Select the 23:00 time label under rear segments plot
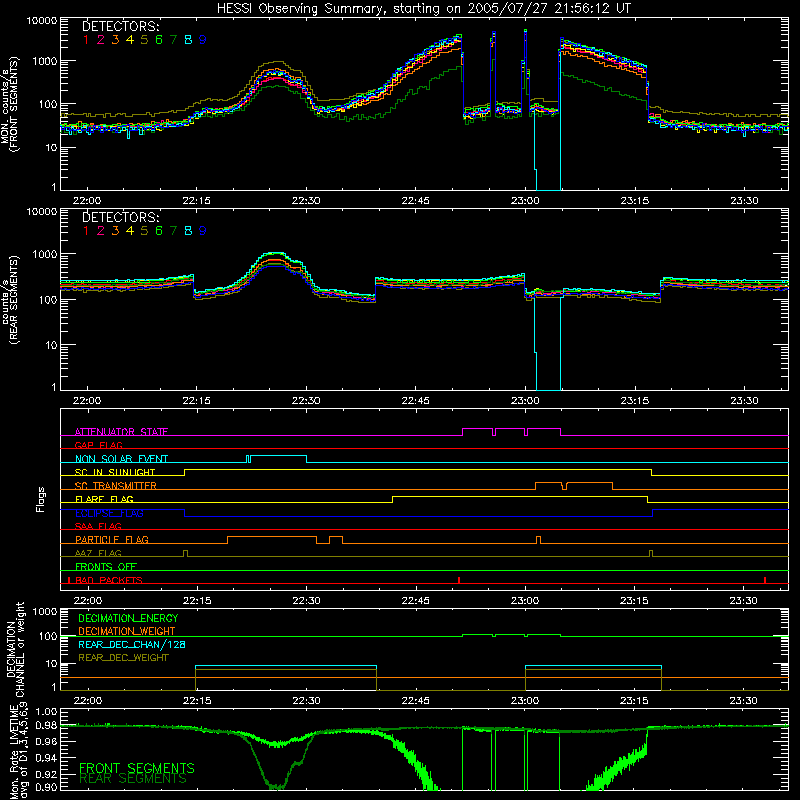This screenshot has width=800, height=800. point(525,401)
